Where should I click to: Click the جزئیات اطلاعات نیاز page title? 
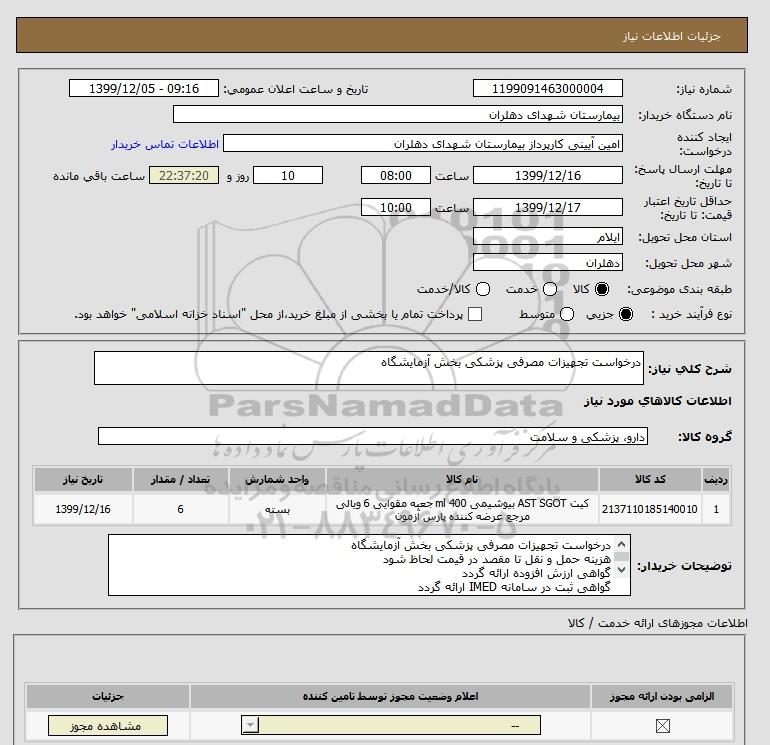tap(671, 36)
